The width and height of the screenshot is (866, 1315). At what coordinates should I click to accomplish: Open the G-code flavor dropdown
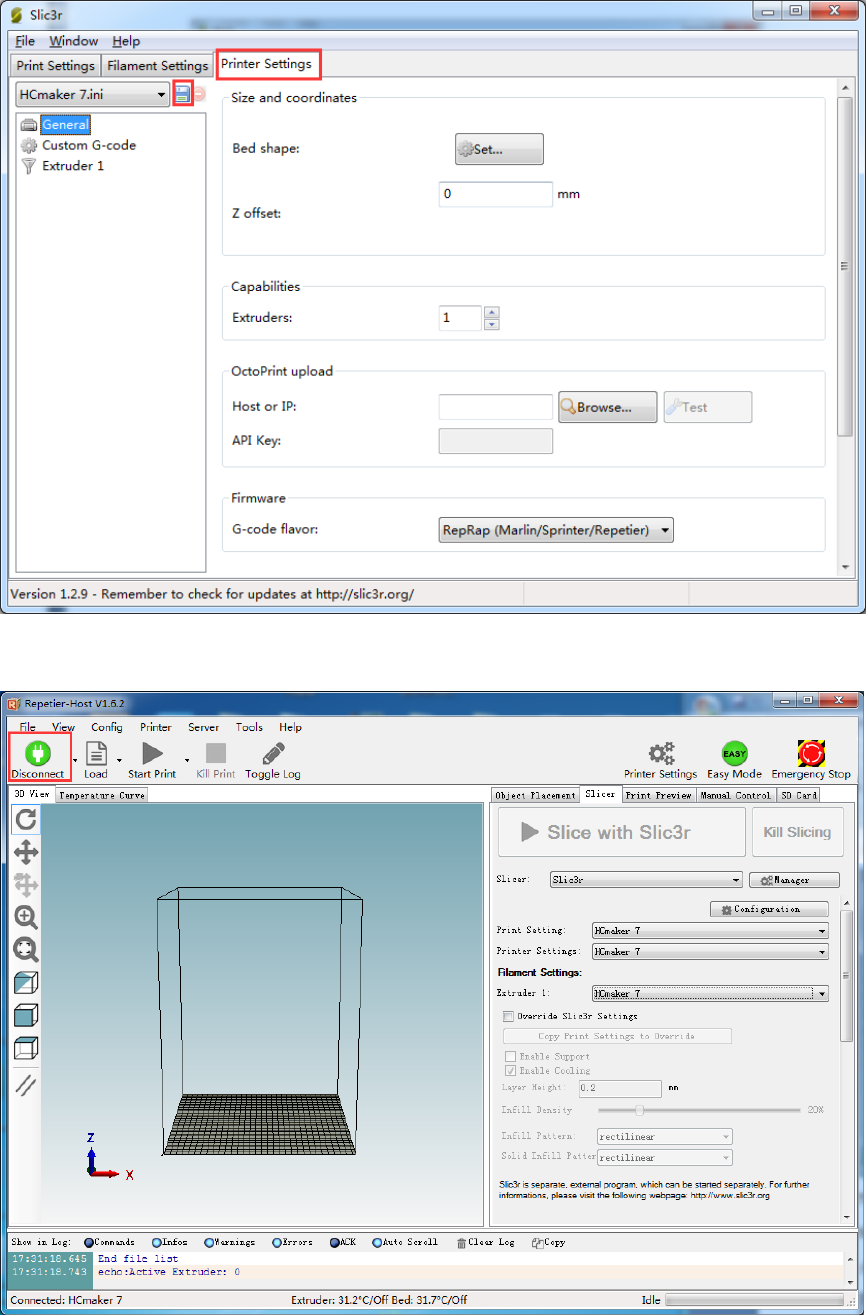coord(556,529)
